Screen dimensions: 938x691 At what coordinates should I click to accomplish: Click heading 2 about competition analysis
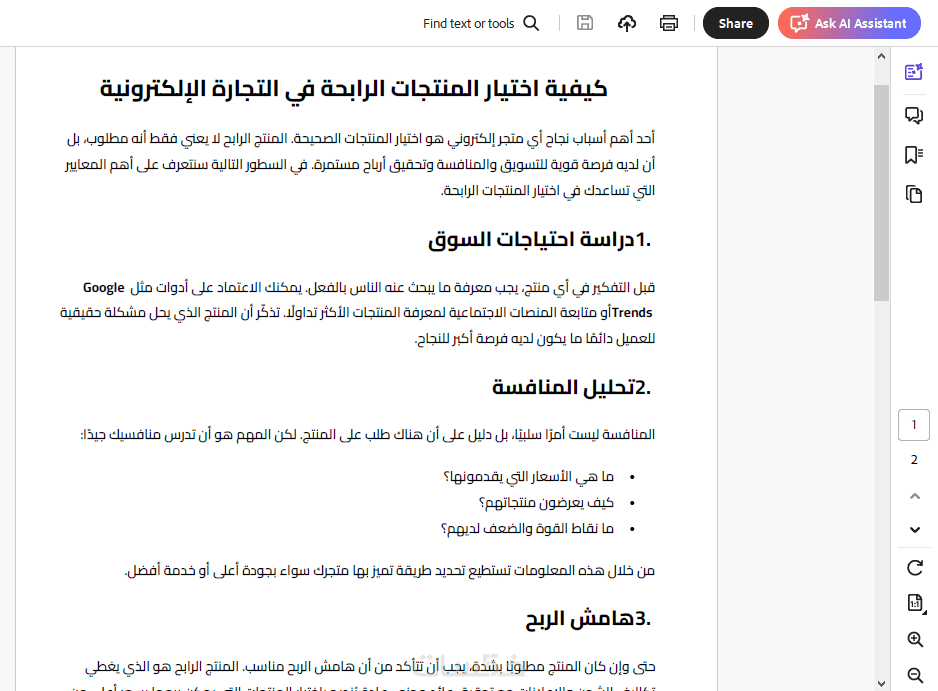571,387
